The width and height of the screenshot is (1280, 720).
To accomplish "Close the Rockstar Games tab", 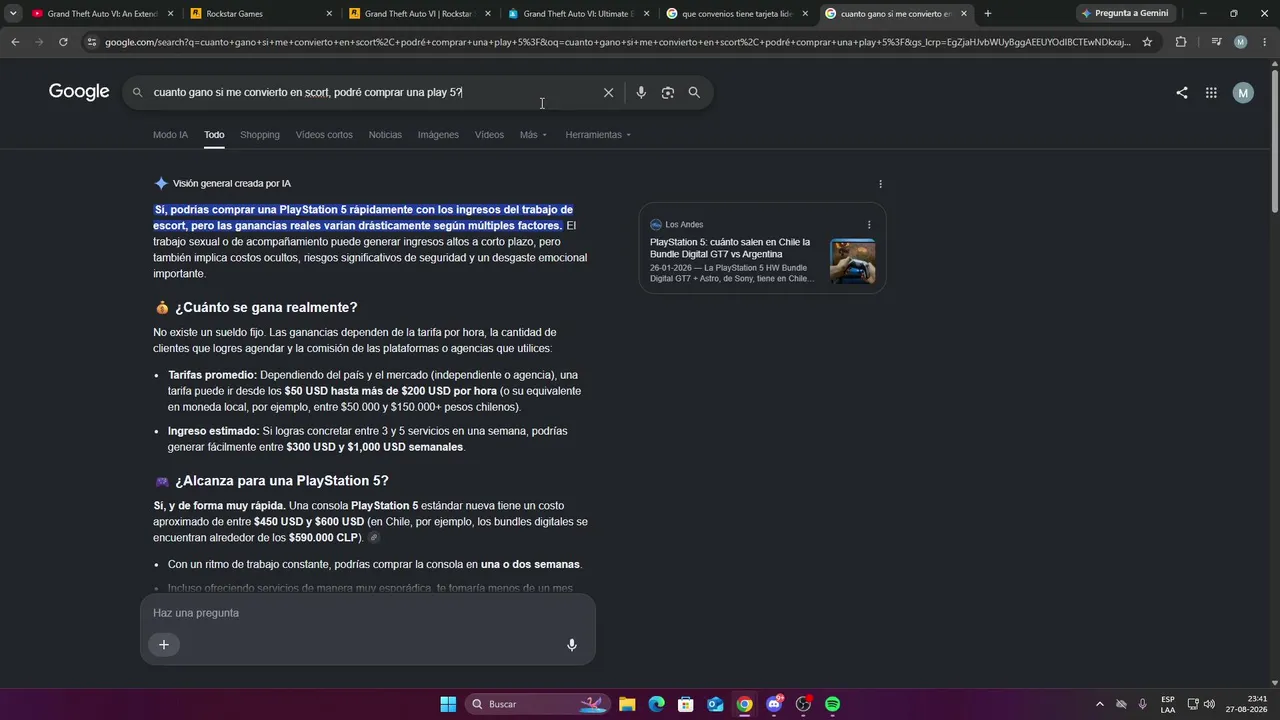I will tap(329, 14).
